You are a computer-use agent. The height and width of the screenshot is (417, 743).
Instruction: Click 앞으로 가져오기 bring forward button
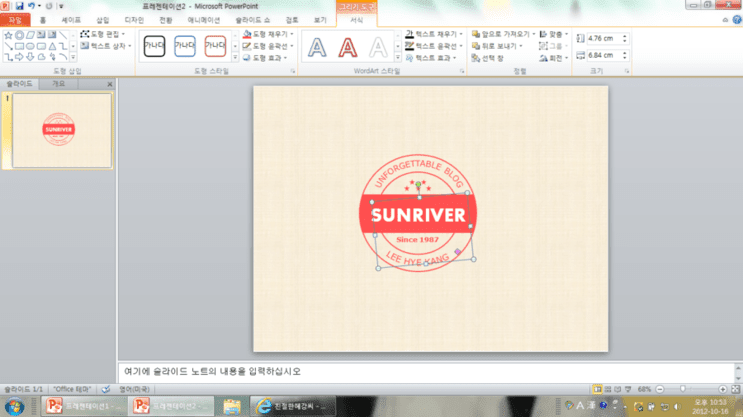[x=501, y=34]
